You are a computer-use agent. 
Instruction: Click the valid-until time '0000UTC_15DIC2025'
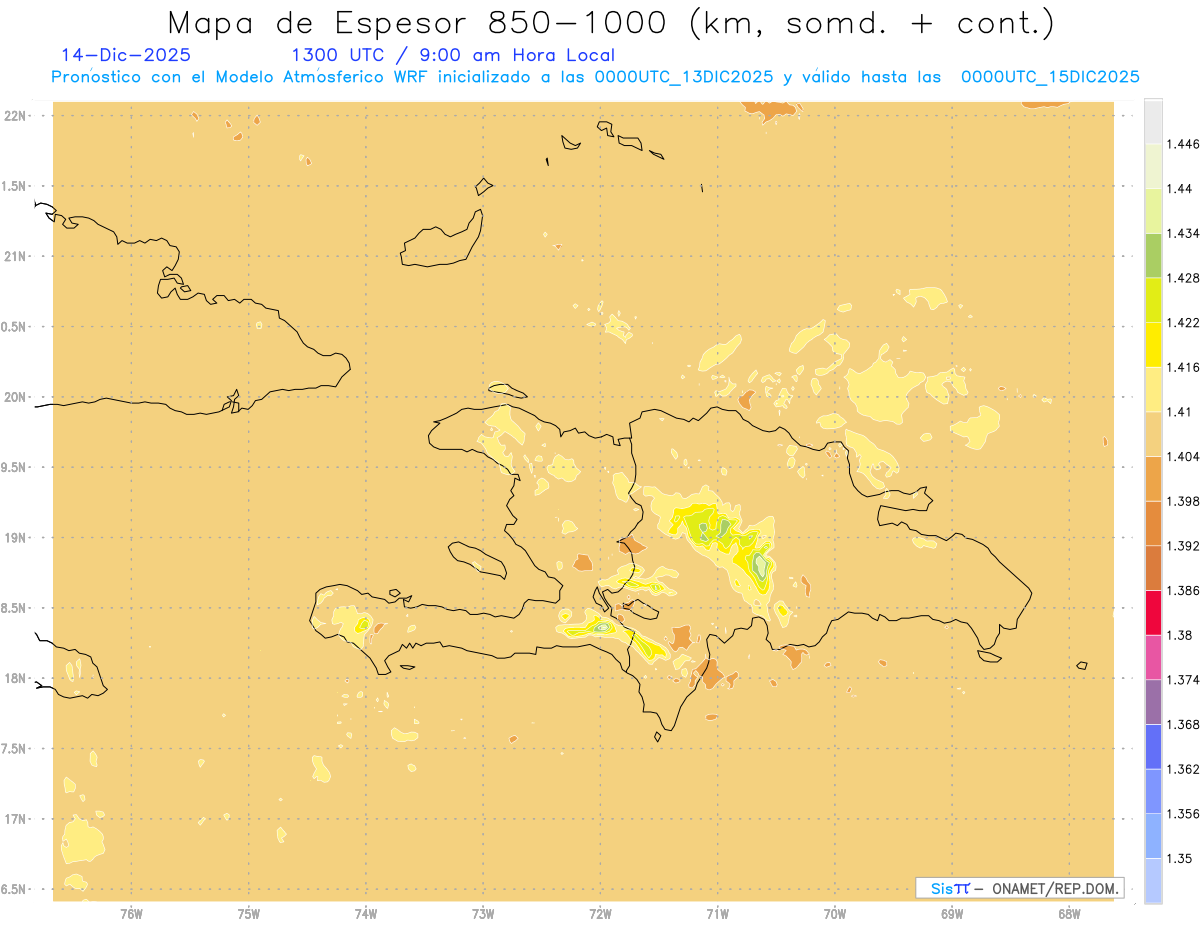[1050, 77]
